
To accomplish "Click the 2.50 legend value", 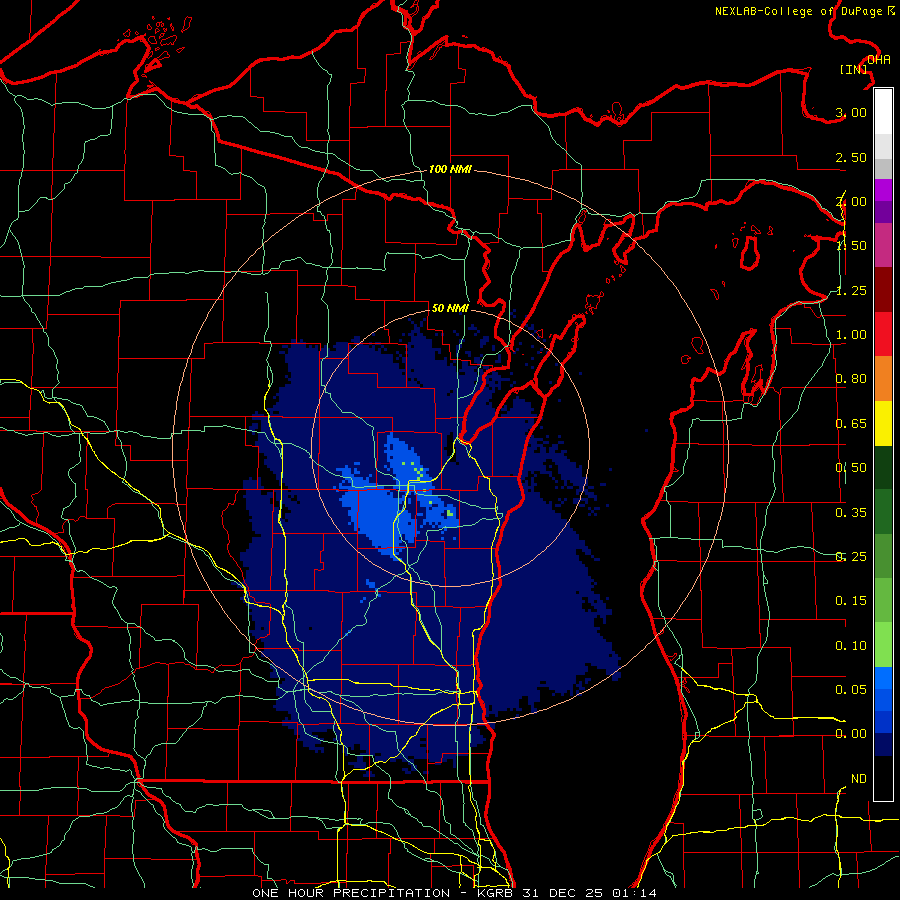I will tap(851, 157).
